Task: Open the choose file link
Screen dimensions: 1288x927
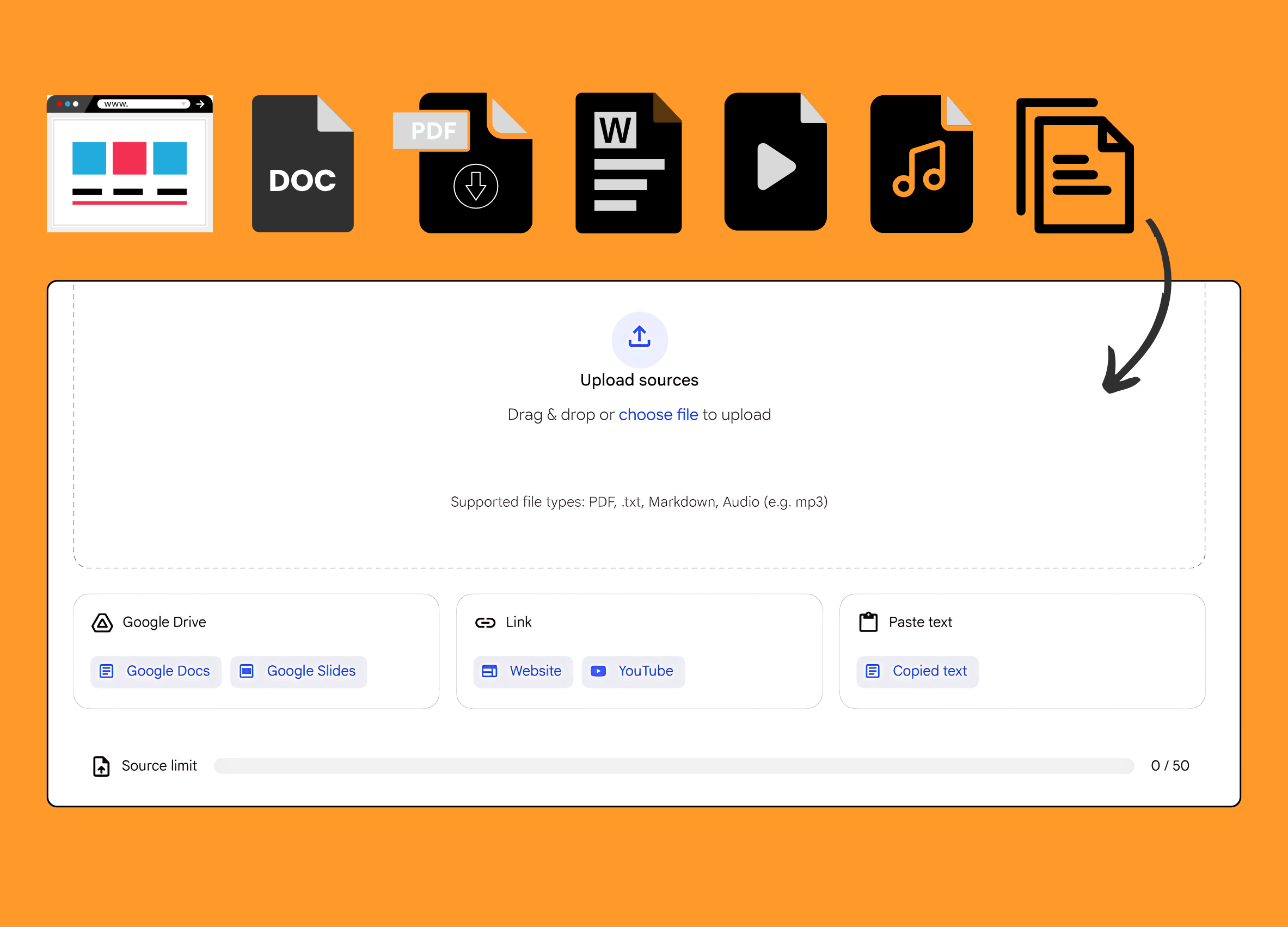Action: 658,415
